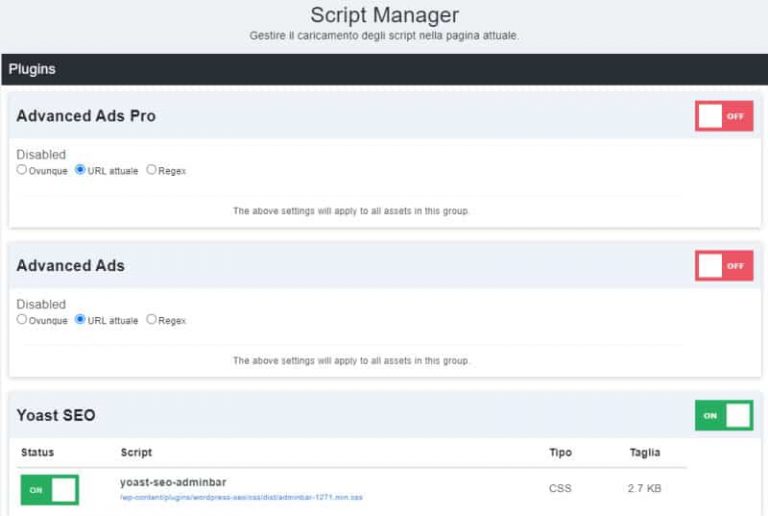
Task: Toggle the Advanced Ads OFF switch
Action: 724,266
